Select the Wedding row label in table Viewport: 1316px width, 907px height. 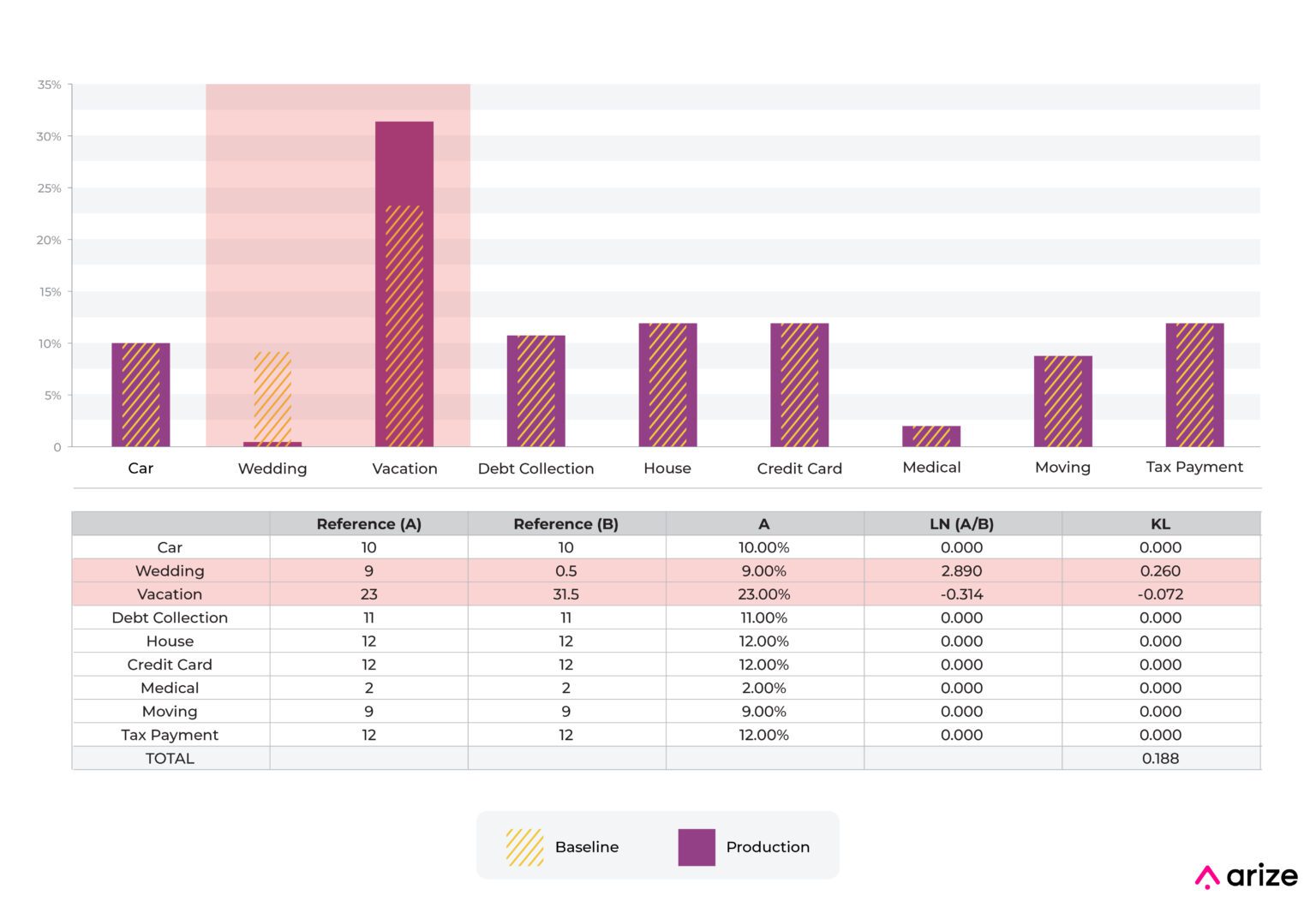(170, 571)
